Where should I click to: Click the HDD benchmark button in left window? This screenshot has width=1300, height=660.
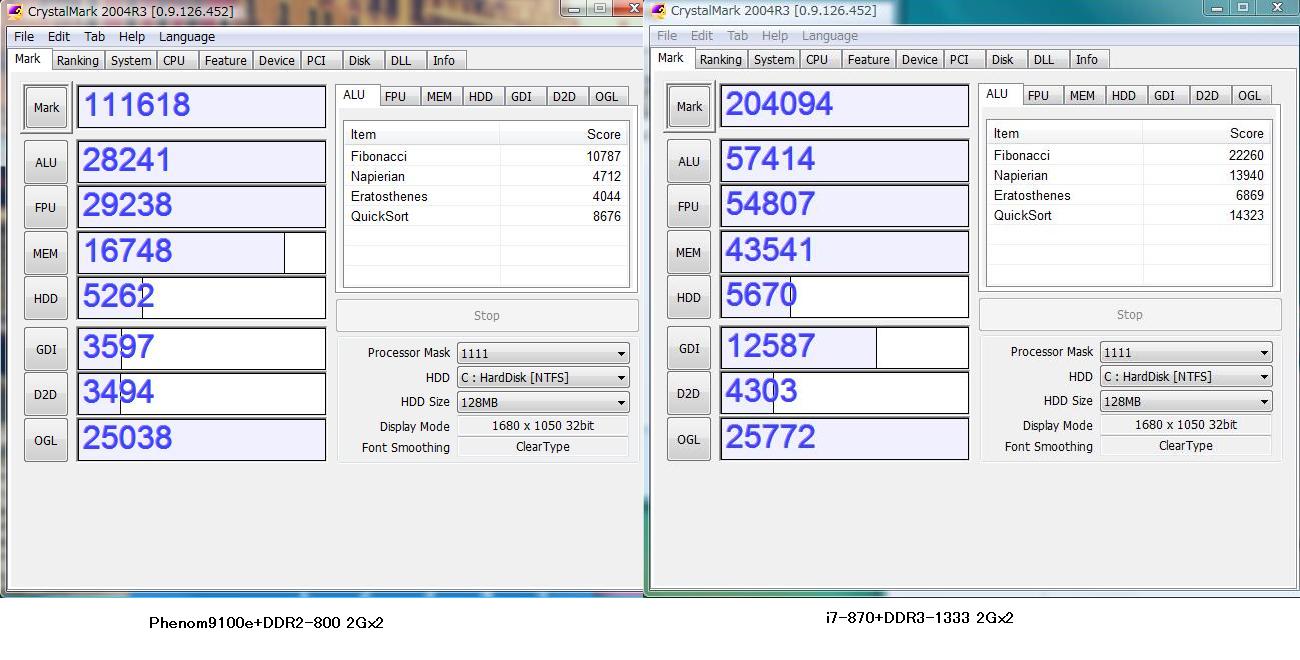(46, 299)
